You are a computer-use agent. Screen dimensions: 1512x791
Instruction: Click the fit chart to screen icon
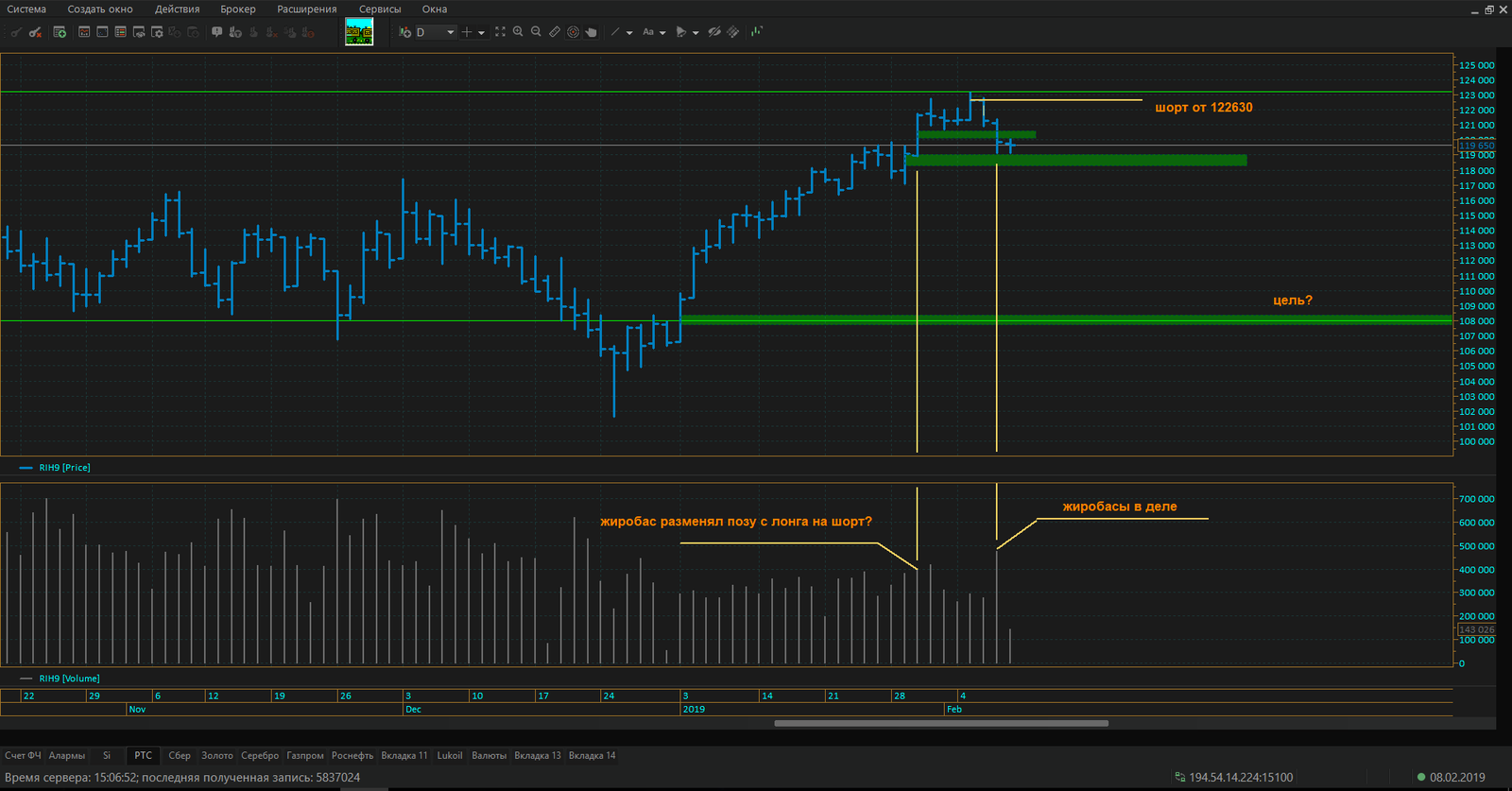(x=500, y=32)
